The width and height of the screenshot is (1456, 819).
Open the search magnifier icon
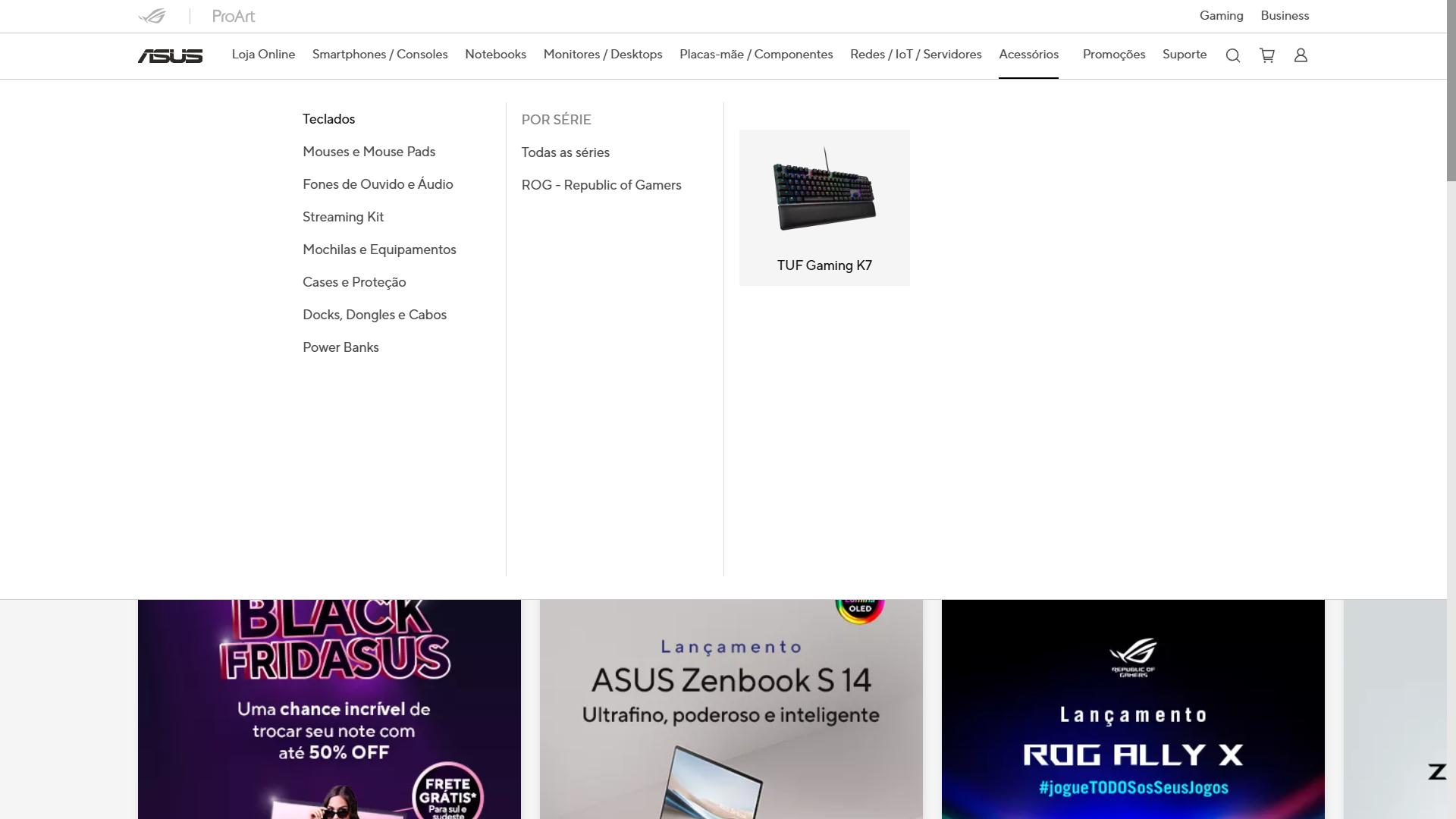coord(1233,55)
